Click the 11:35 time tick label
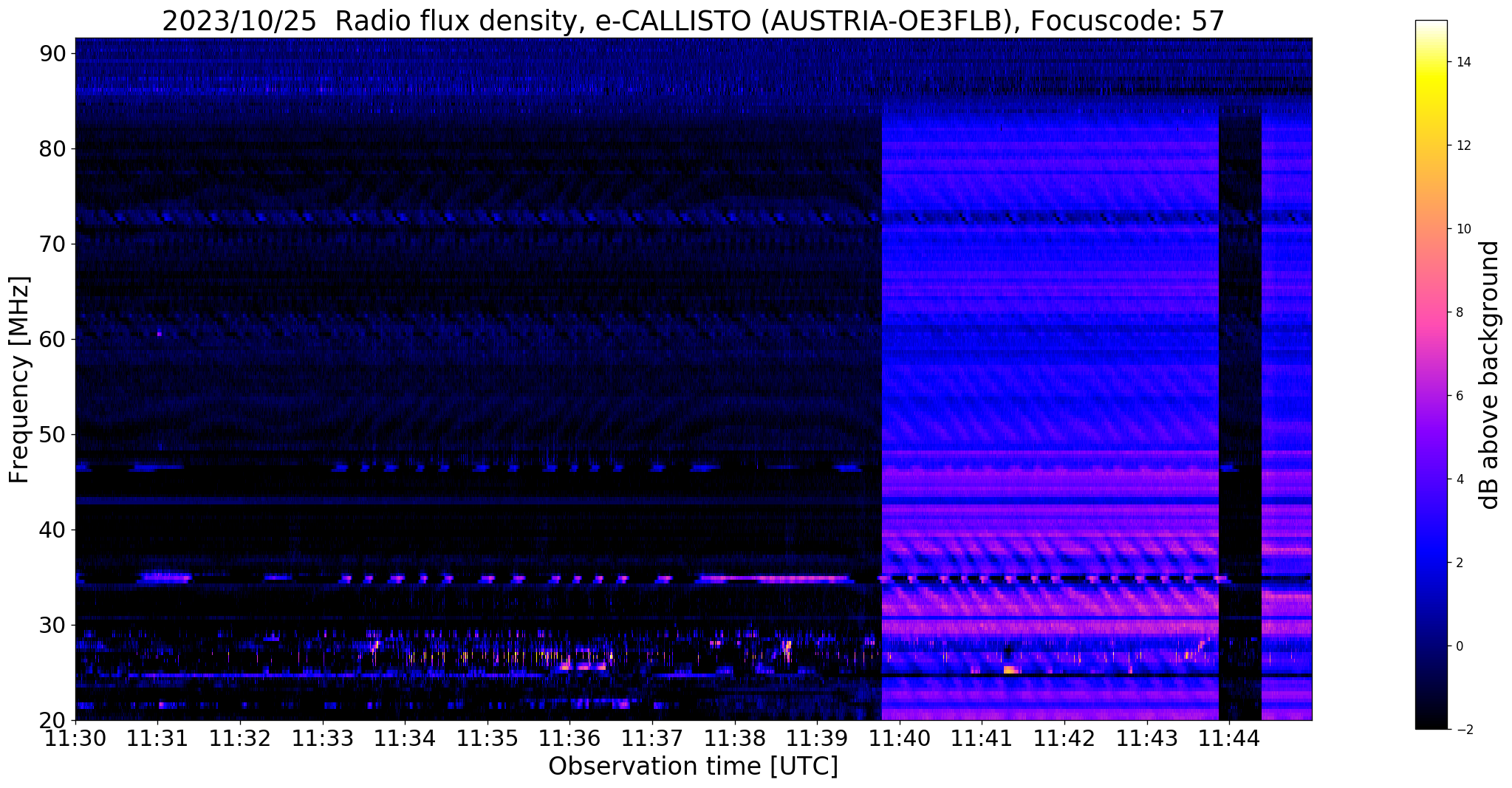 tap(488, 738)
